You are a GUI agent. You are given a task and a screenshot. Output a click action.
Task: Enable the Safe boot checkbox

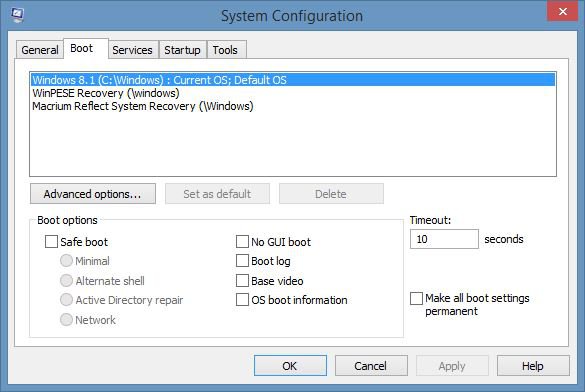point(51,242)
